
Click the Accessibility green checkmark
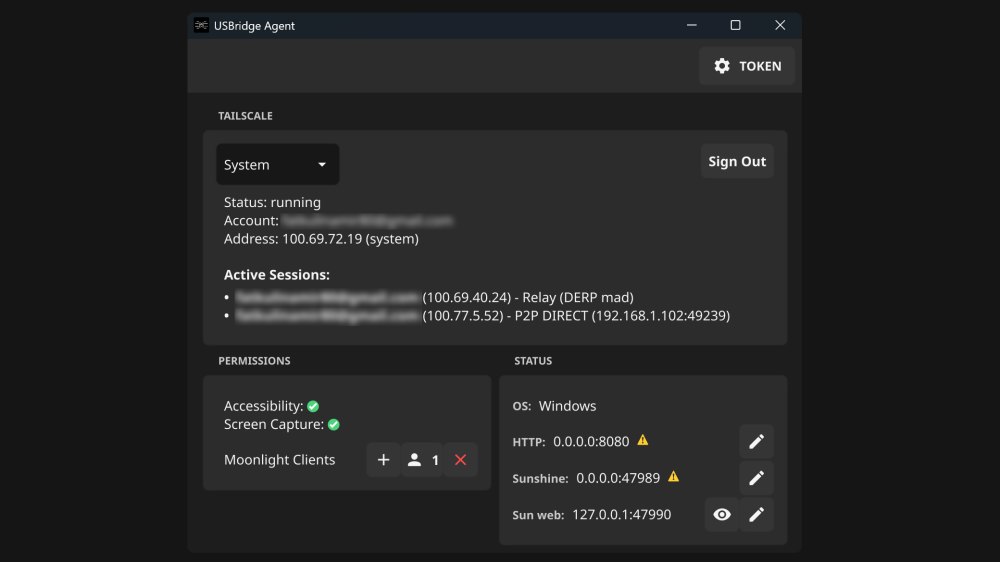click(313, 406)
